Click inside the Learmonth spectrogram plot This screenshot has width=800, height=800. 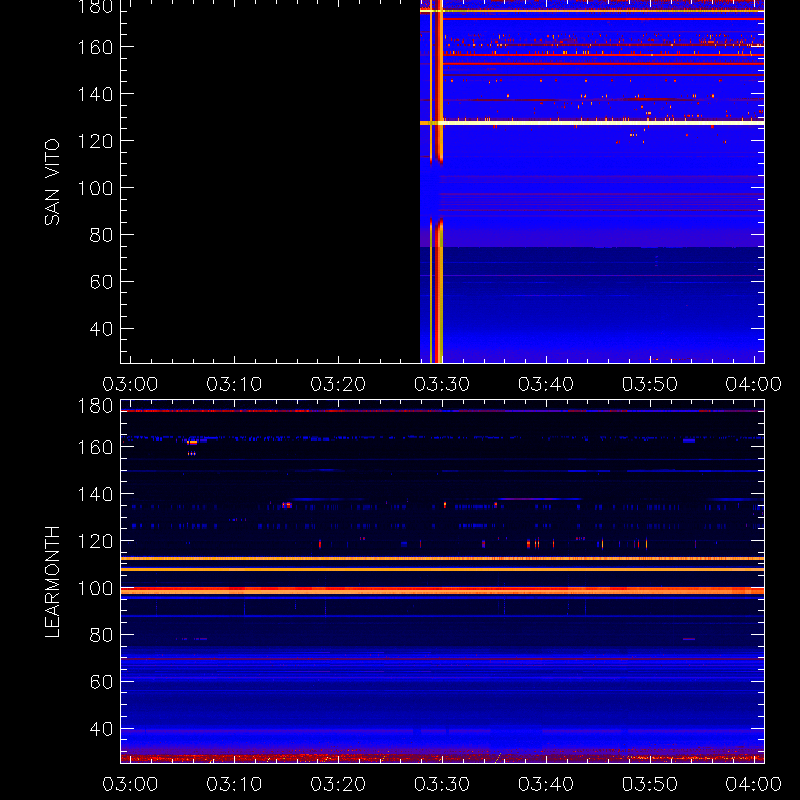pos(442,582)
